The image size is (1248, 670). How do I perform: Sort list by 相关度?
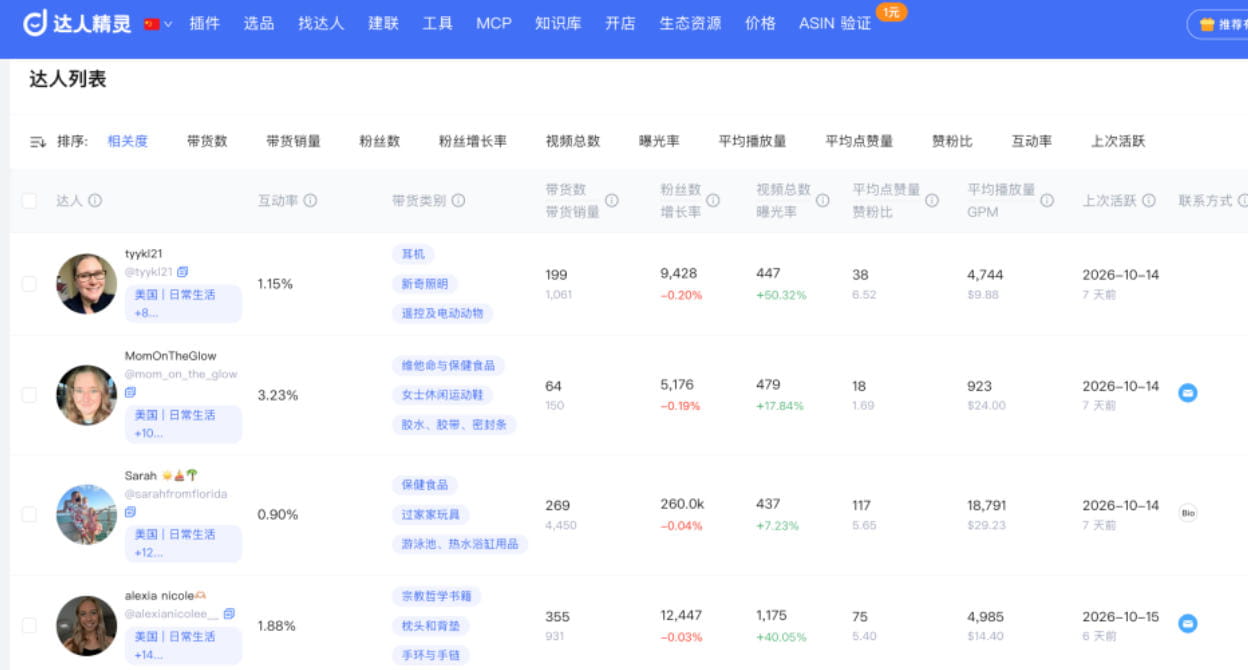(x=128, y=141)
